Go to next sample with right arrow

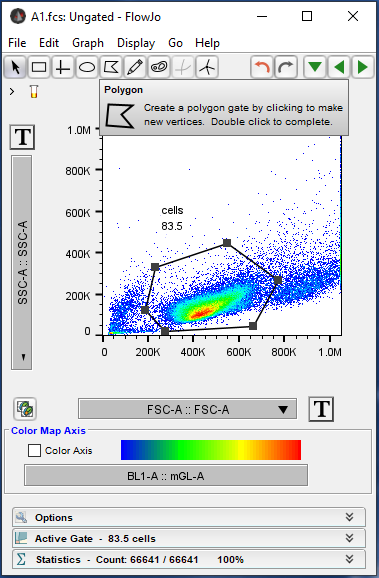(x=363, y=67)
